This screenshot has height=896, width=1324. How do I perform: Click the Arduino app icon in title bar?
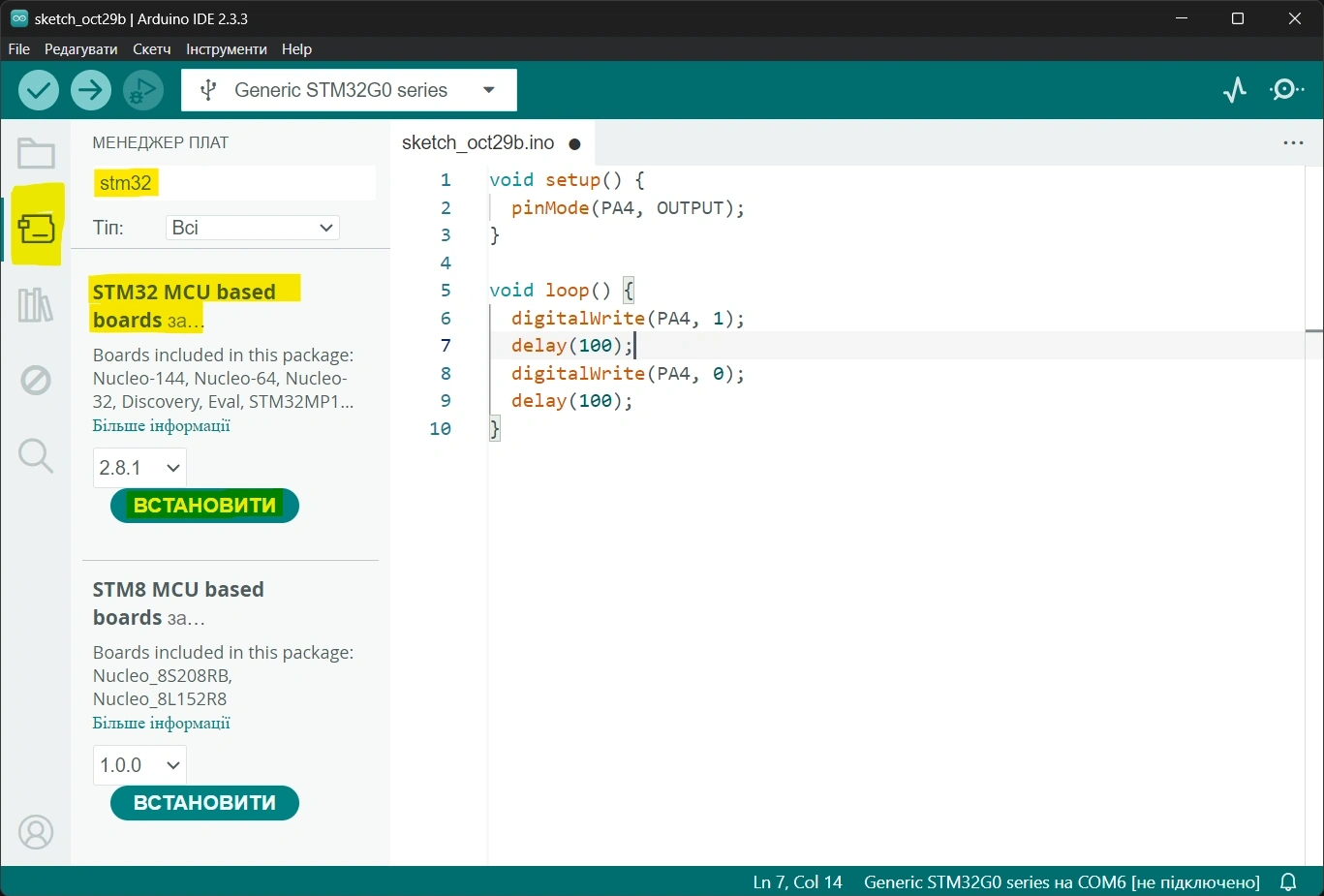(19, 18)
